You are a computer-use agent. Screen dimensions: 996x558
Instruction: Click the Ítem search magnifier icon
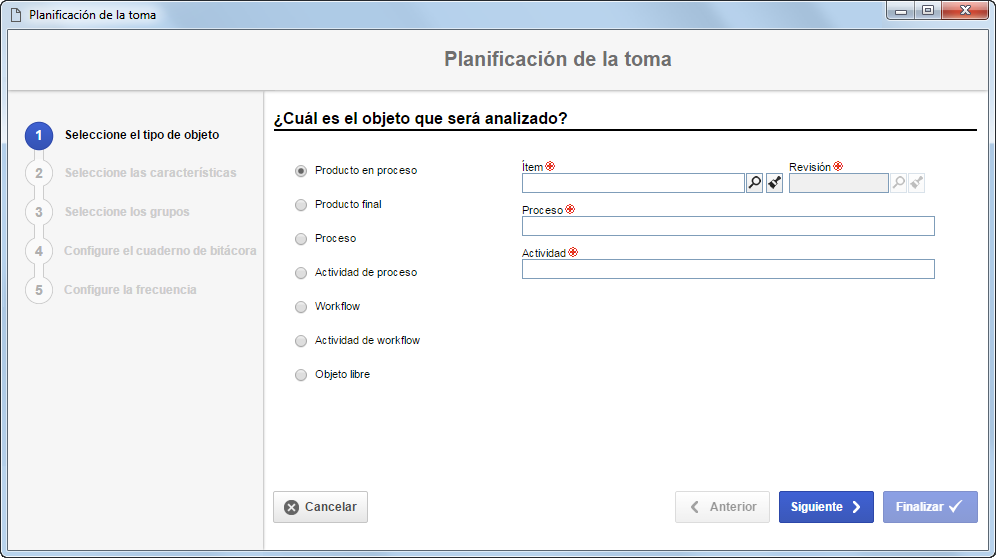point(754,183)
